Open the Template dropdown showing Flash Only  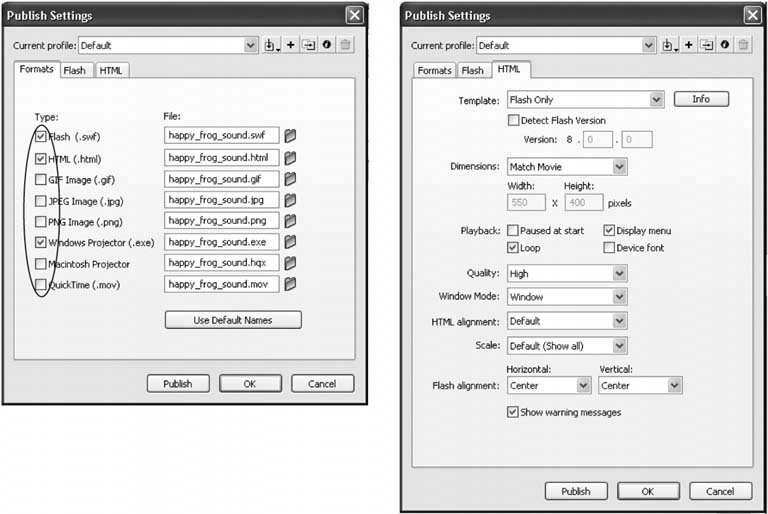pyautogui.click(x=656, y=100)
